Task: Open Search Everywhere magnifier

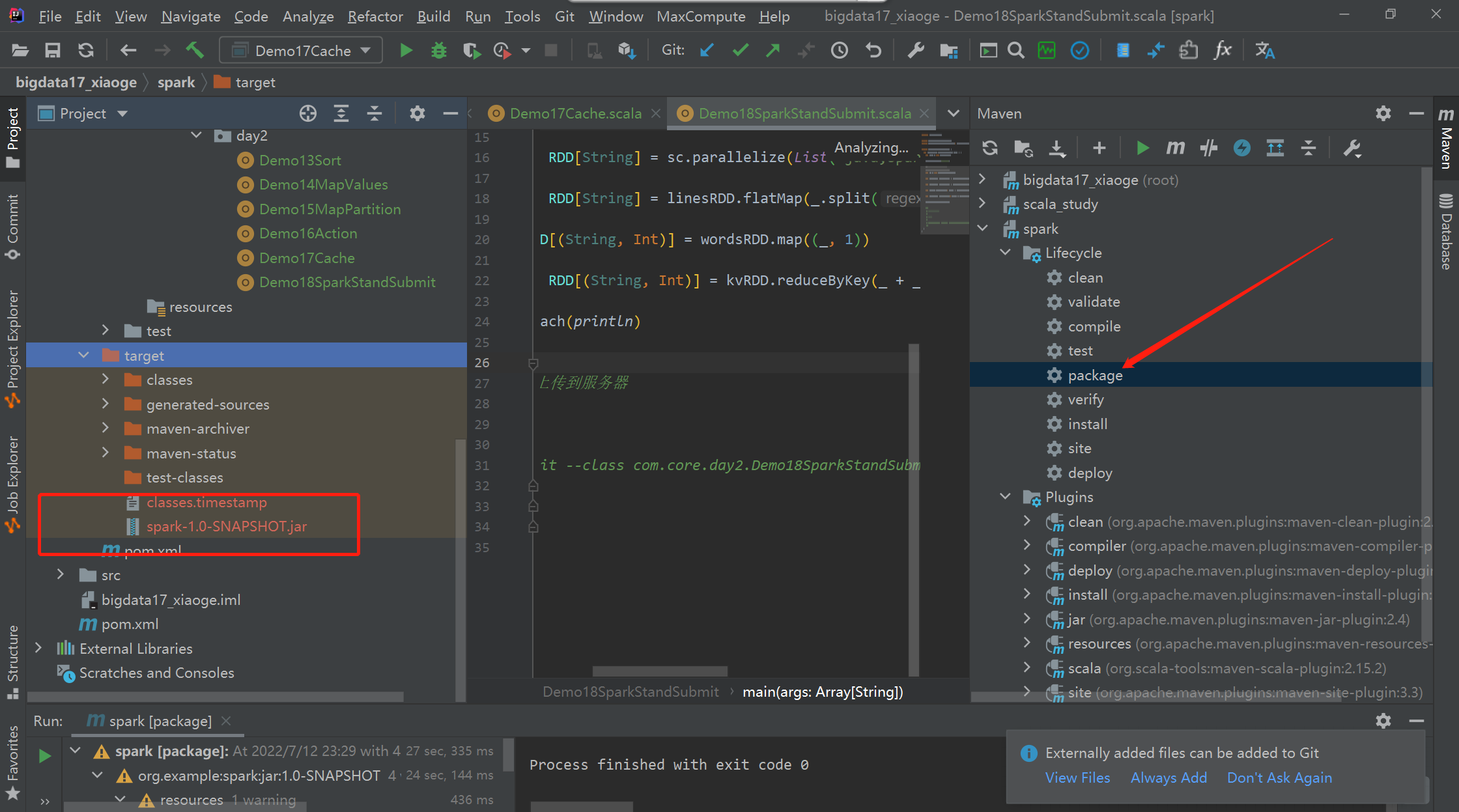Action: pos(1015,50)
